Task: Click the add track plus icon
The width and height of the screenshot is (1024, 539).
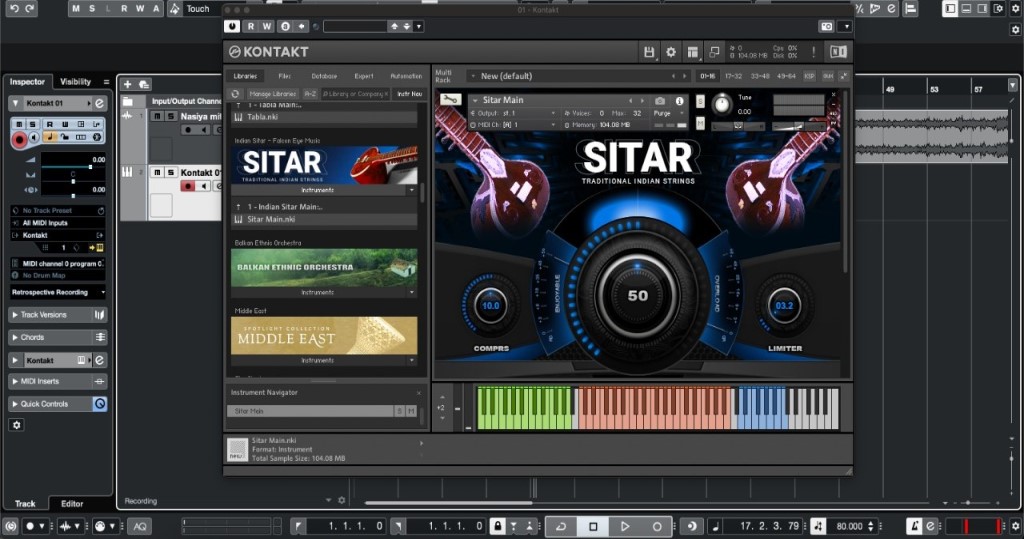Action: click(127, 84)
